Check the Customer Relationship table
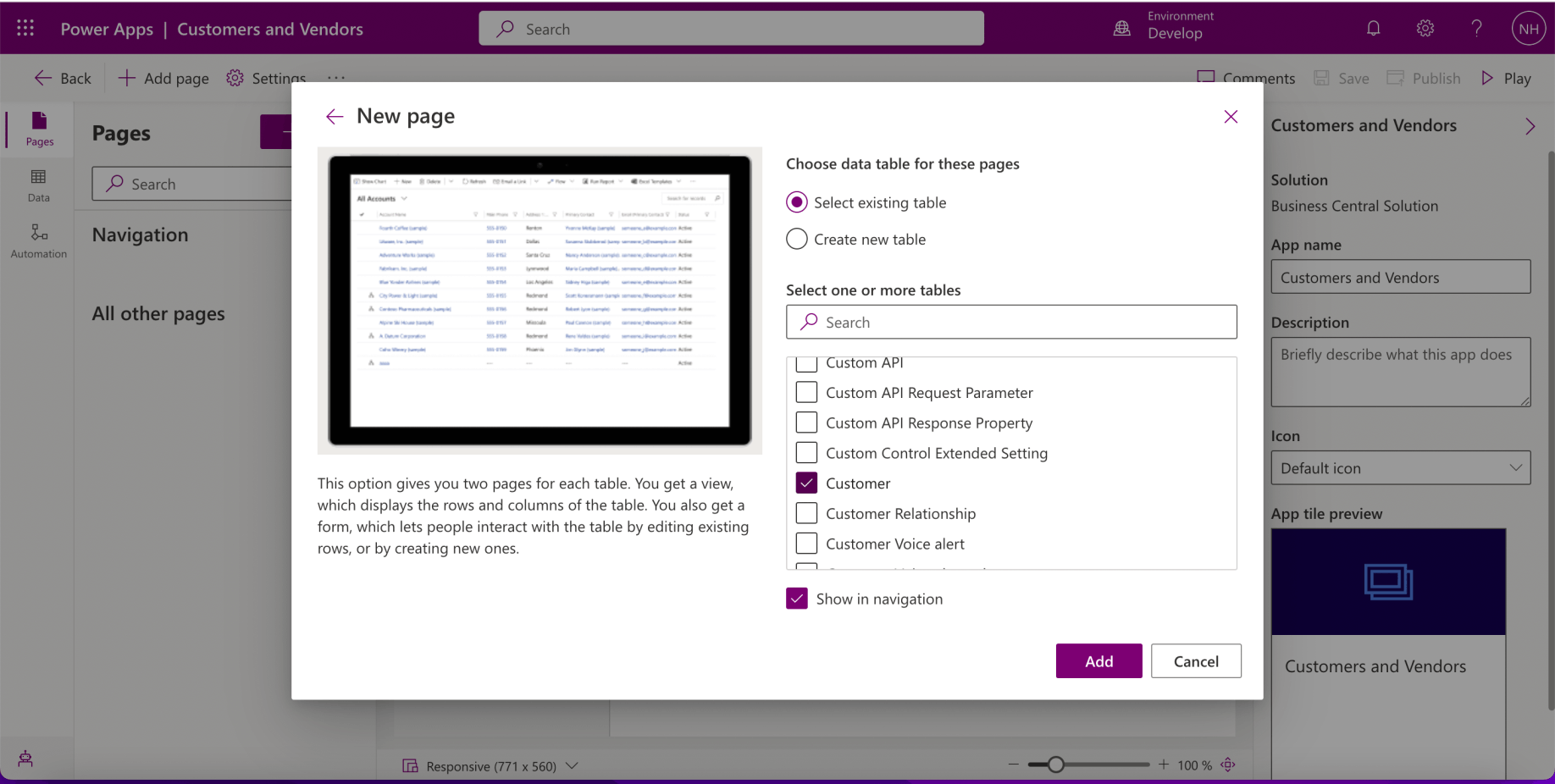This screenshot has height=784, width=1555. pyautogui.click(x=806, y=514)
